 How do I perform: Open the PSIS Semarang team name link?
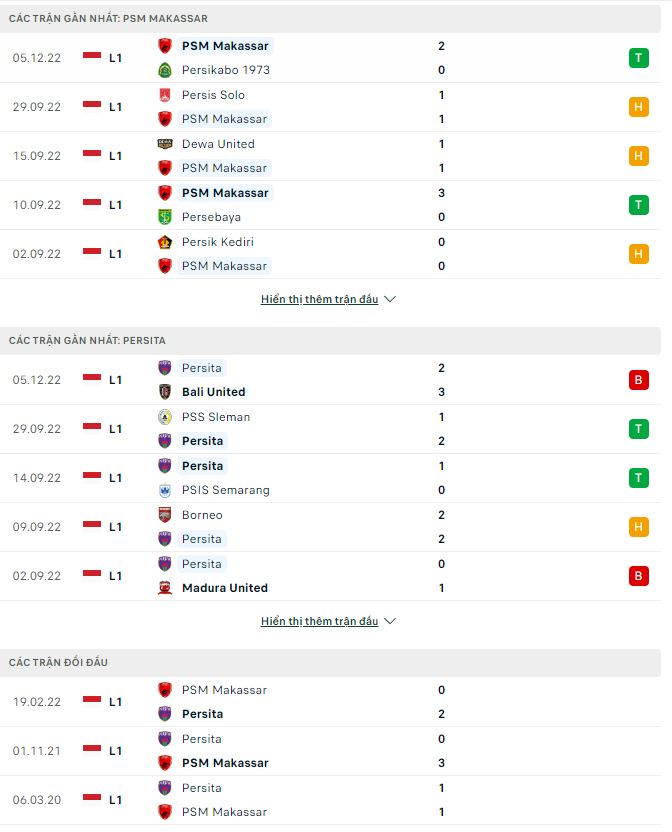tap(225, 490)
